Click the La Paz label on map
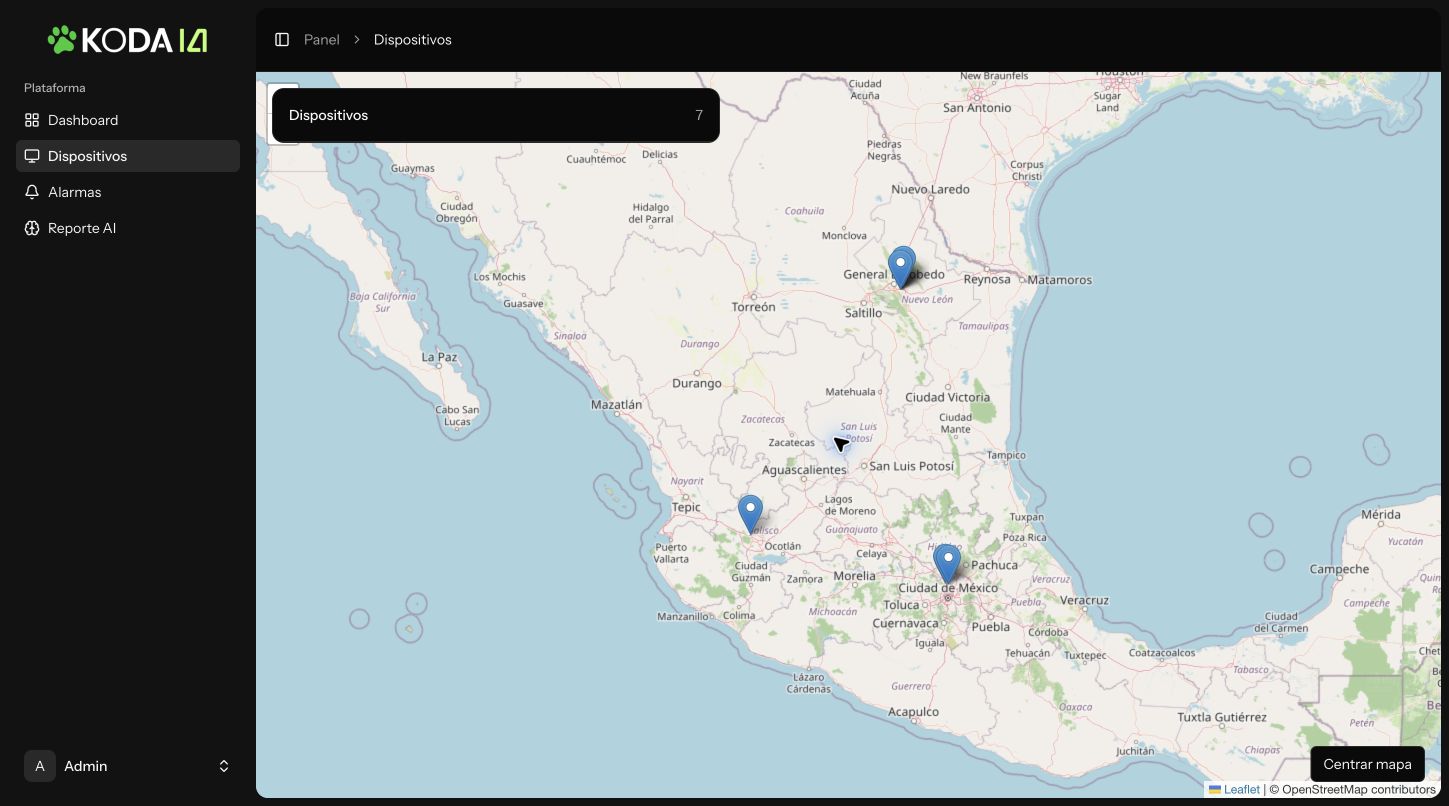Screen dimensions: 1449x806 (x=440, y=357)
